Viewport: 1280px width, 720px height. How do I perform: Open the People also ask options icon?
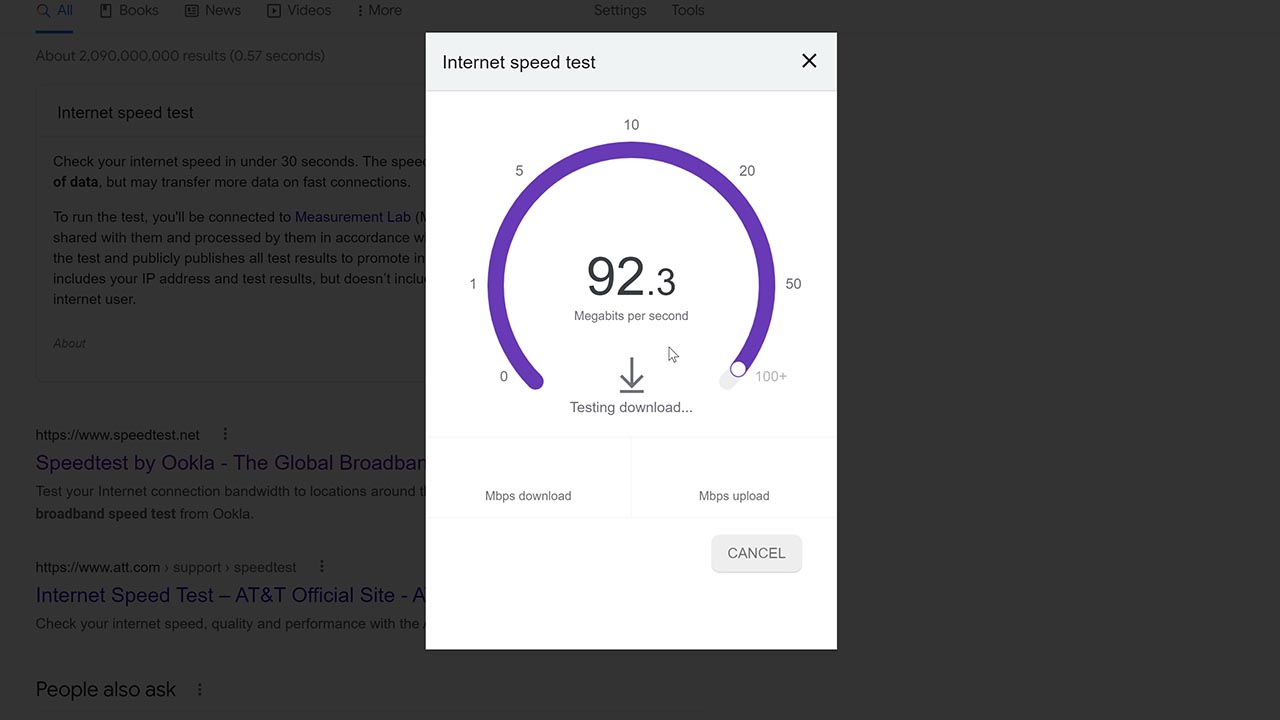click(199, 690)
